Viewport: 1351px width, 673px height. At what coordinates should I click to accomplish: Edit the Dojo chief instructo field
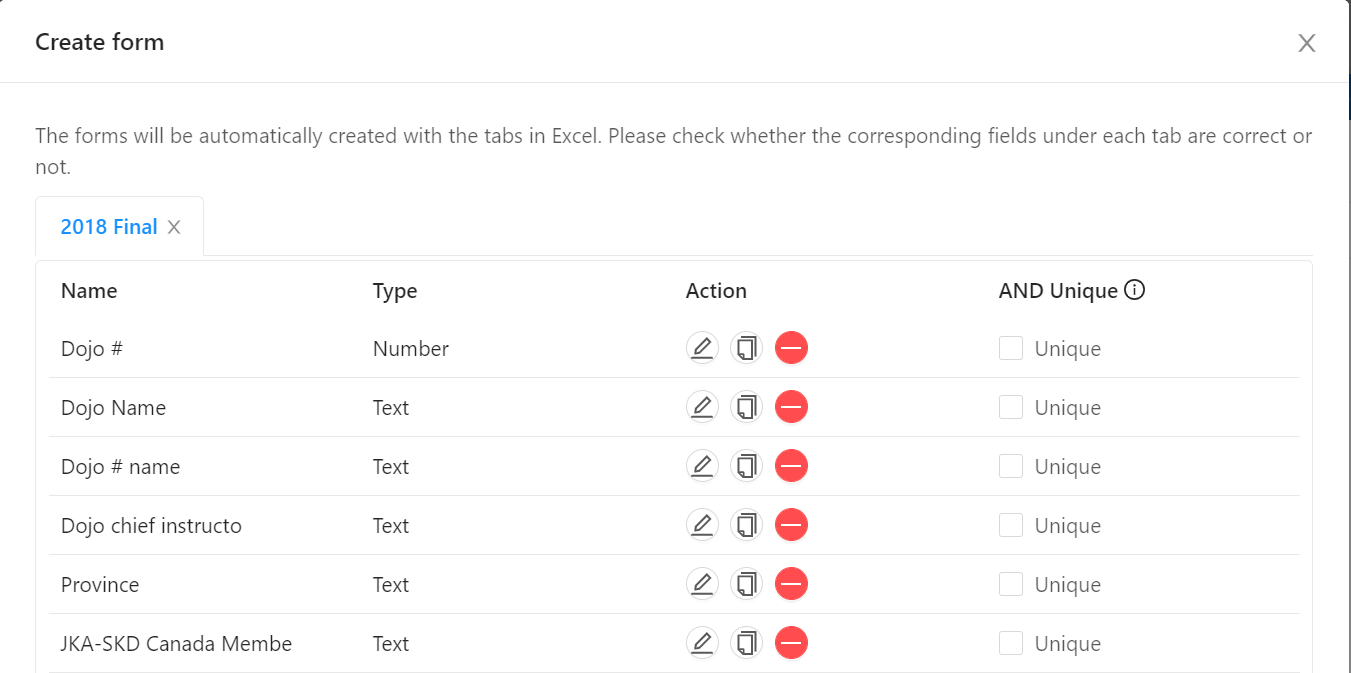pyautogui.click(x=702, y=525)
